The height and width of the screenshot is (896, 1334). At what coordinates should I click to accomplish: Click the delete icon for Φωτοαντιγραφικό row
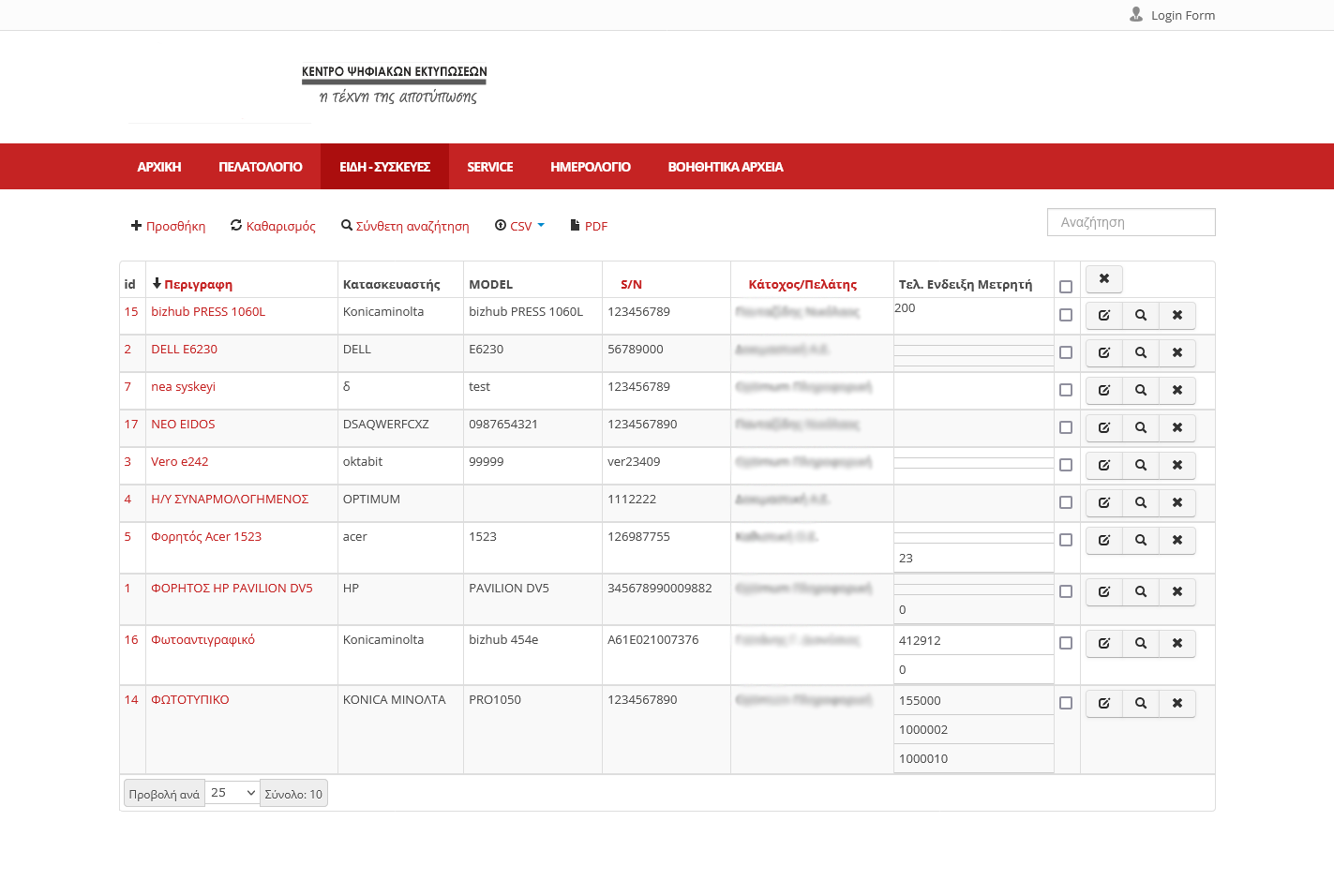pyautogui.click(x=1177, y=644)
